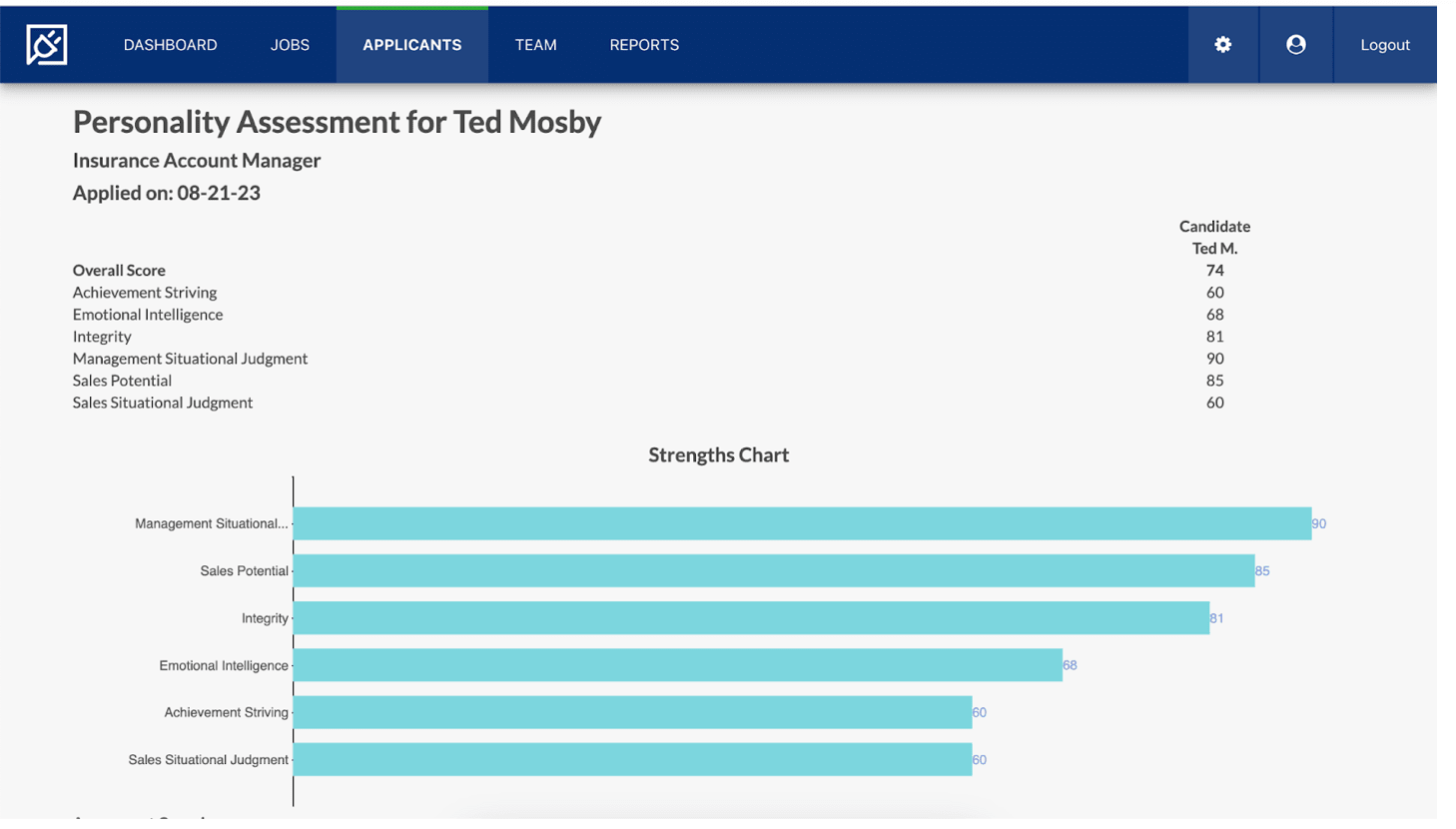Screen dimensions: 1456x829
Task: Click the value label 90 on chart
Action: [1318, 523]
